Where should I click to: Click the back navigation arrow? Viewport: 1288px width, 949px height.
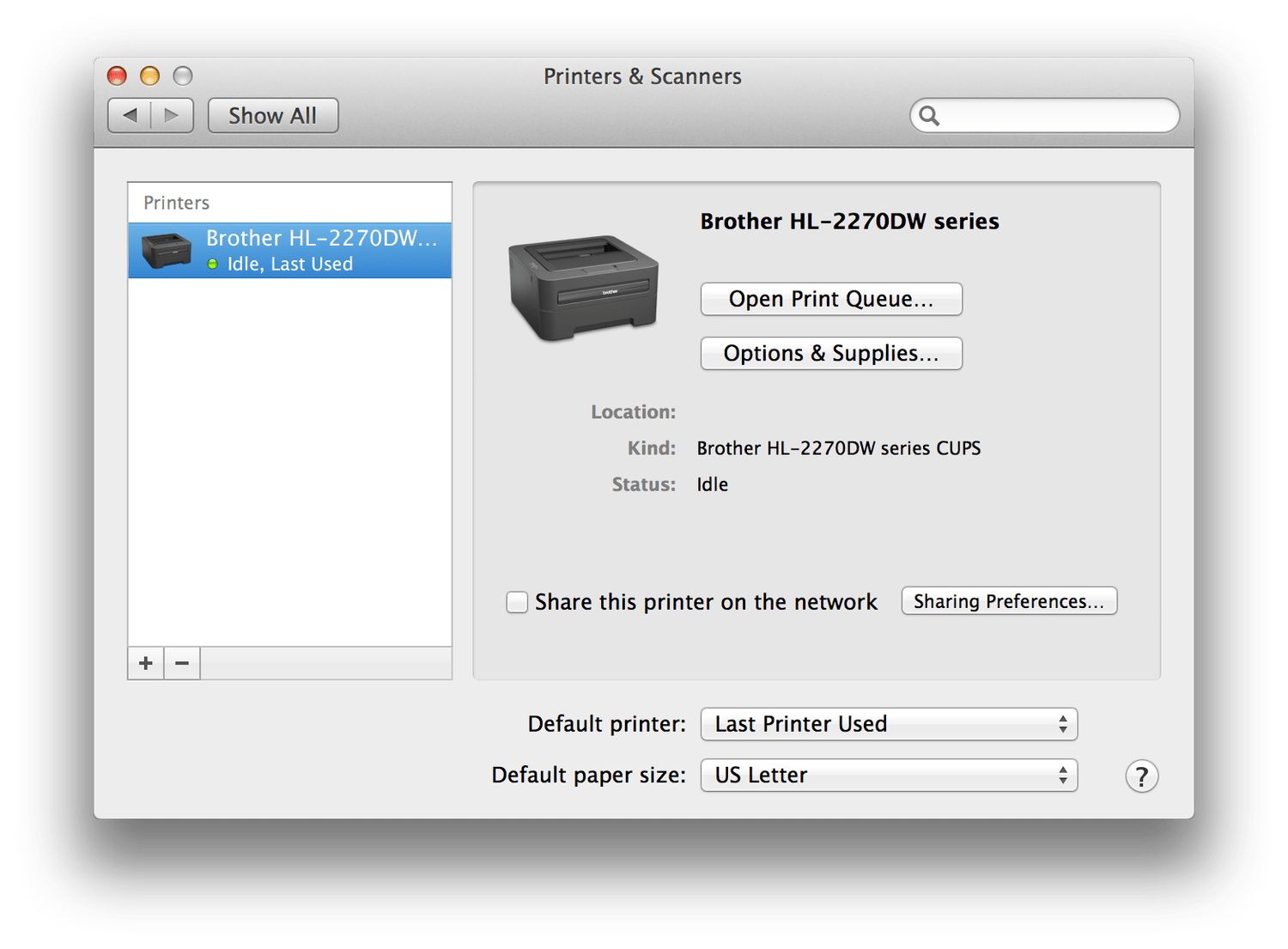pyautogui.click(x=130, y=115)
